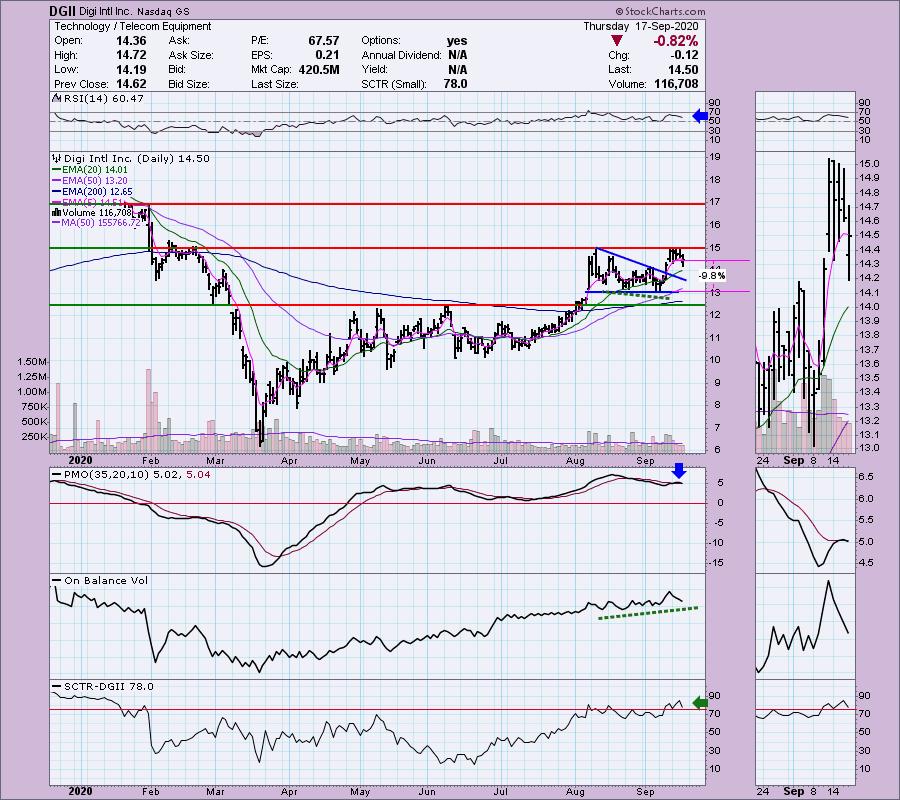
Task: Click the -0.82% percent change value
Action: click(675, 41)
